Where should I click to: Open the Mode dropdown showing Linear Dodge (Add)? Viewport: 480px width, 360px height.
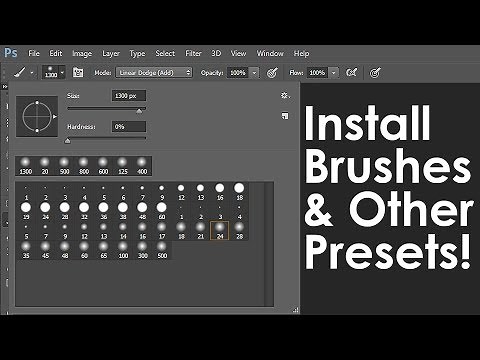point(154,72)
